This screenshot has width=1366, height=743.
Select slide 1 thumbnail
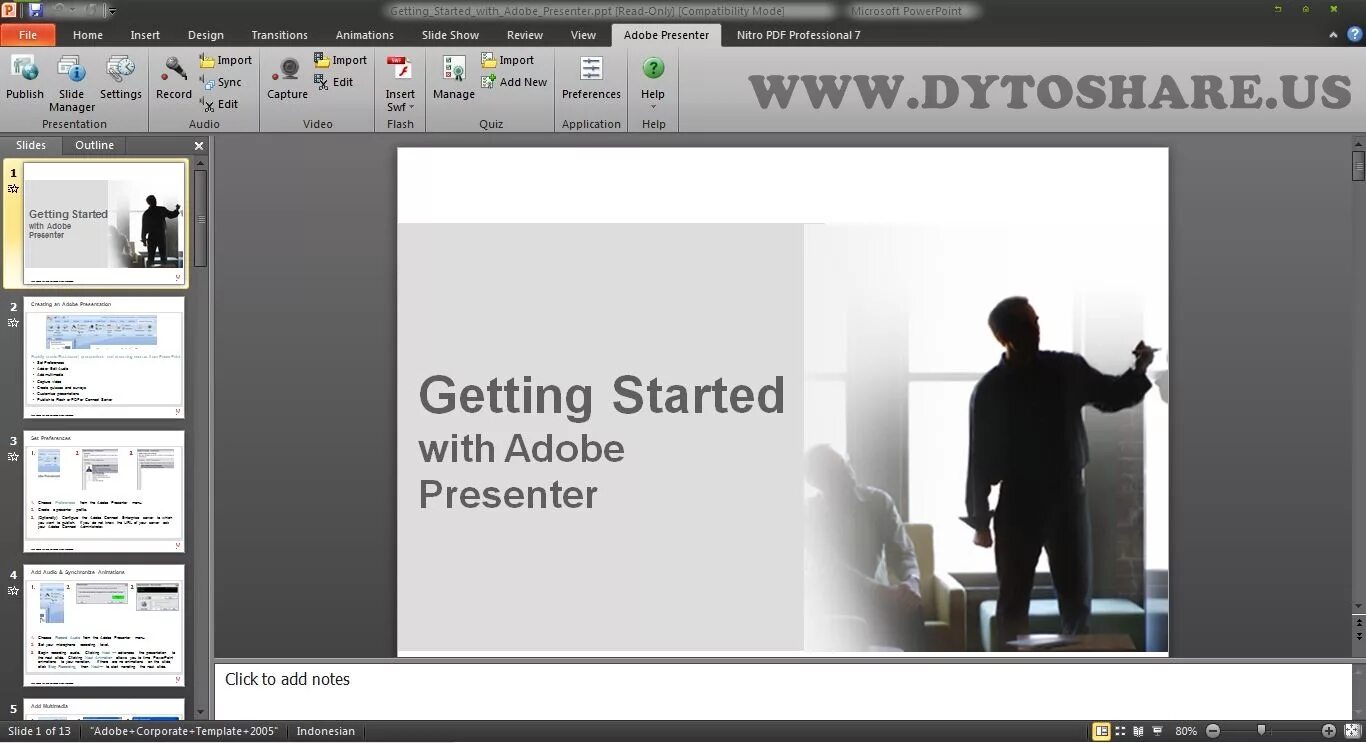click(105, 224)
